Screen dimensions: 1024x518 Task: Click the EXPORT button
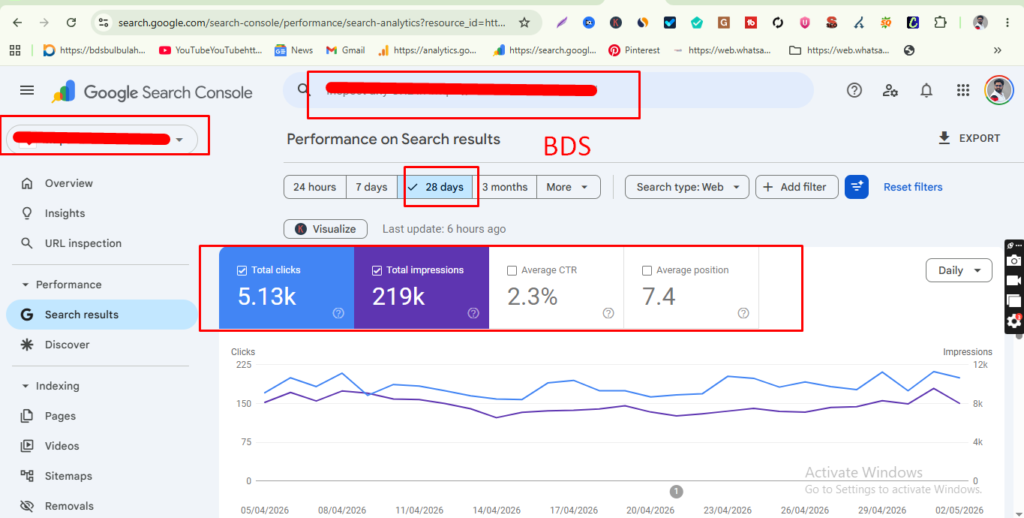tap(969, 138)
